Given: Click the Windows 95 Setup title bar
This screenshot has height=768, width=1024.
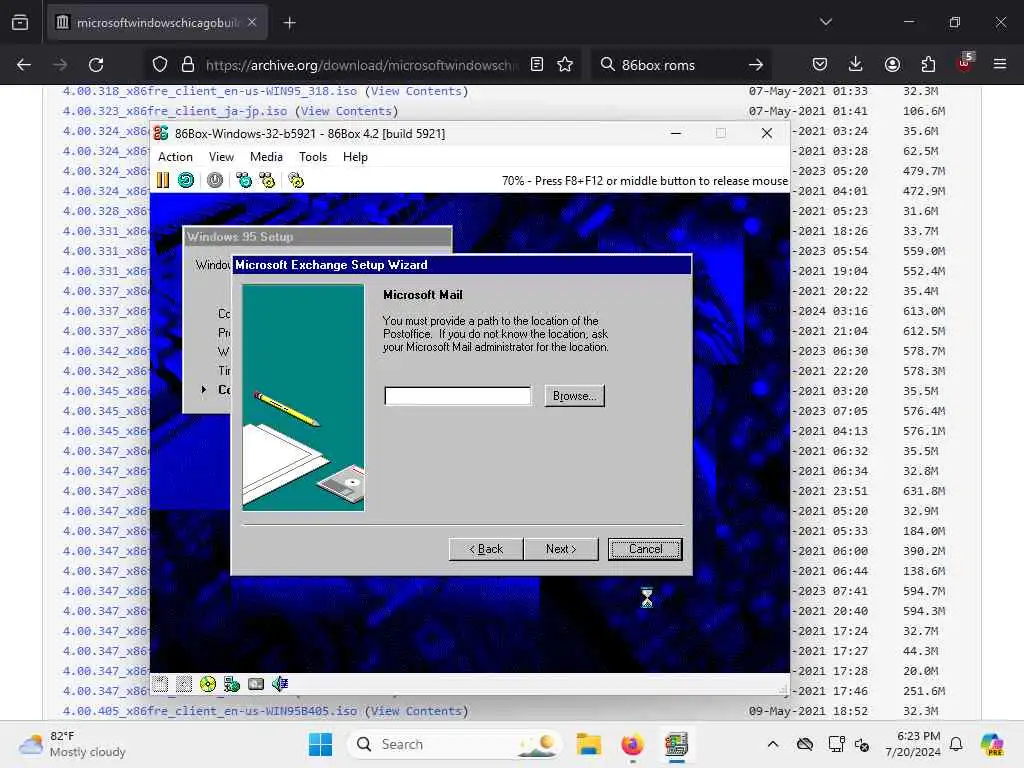Looking at the screenshot, I should click(317, 236).
